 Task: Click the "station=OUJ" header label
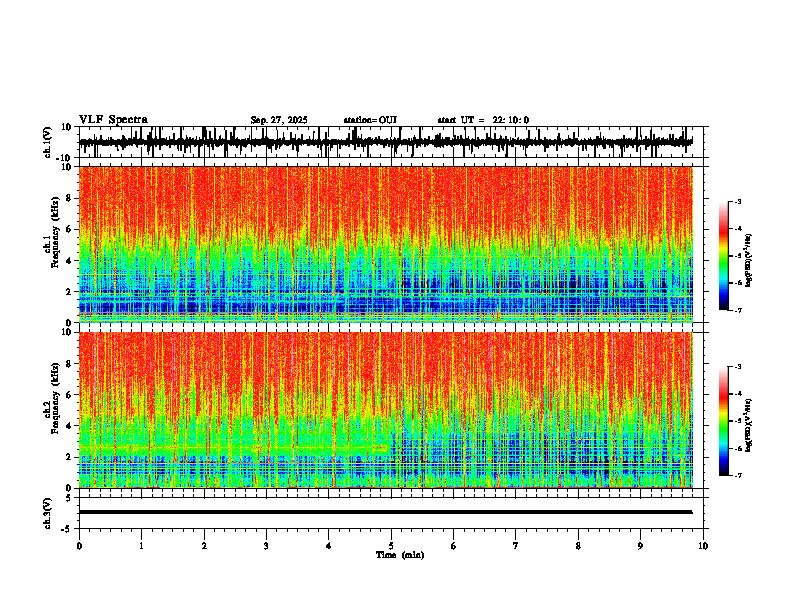pos(370,120)
